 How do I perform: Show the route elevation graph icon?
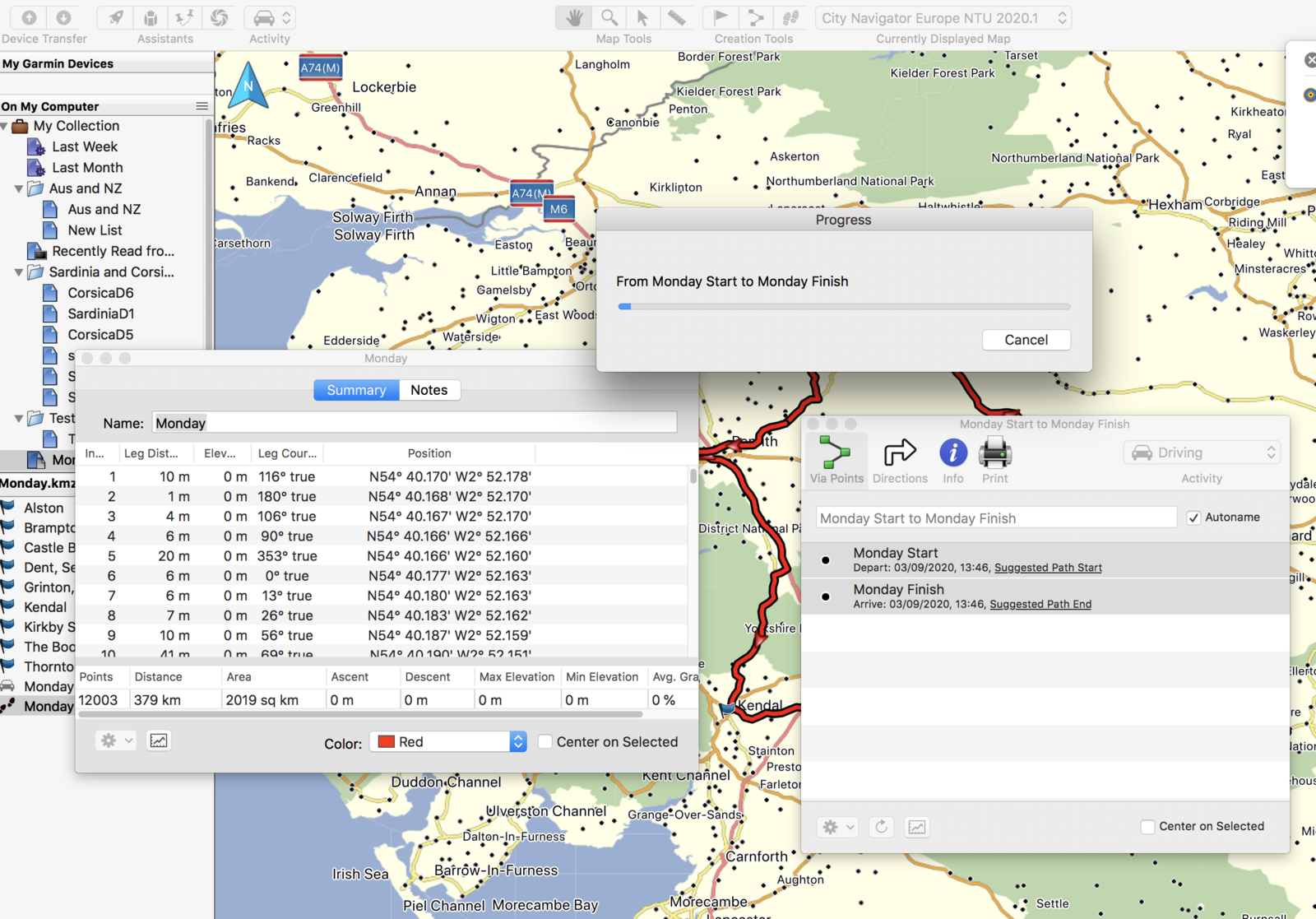(917, 827)
